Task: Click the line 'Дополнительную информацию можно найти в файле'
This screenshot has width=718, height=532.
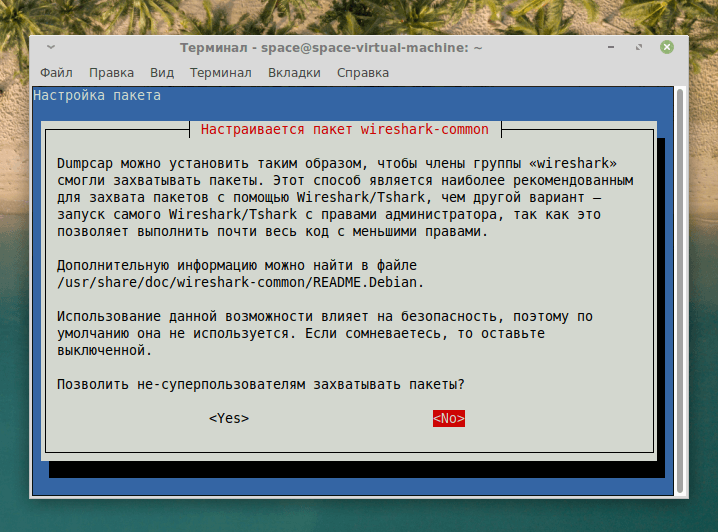Action: 237,266
